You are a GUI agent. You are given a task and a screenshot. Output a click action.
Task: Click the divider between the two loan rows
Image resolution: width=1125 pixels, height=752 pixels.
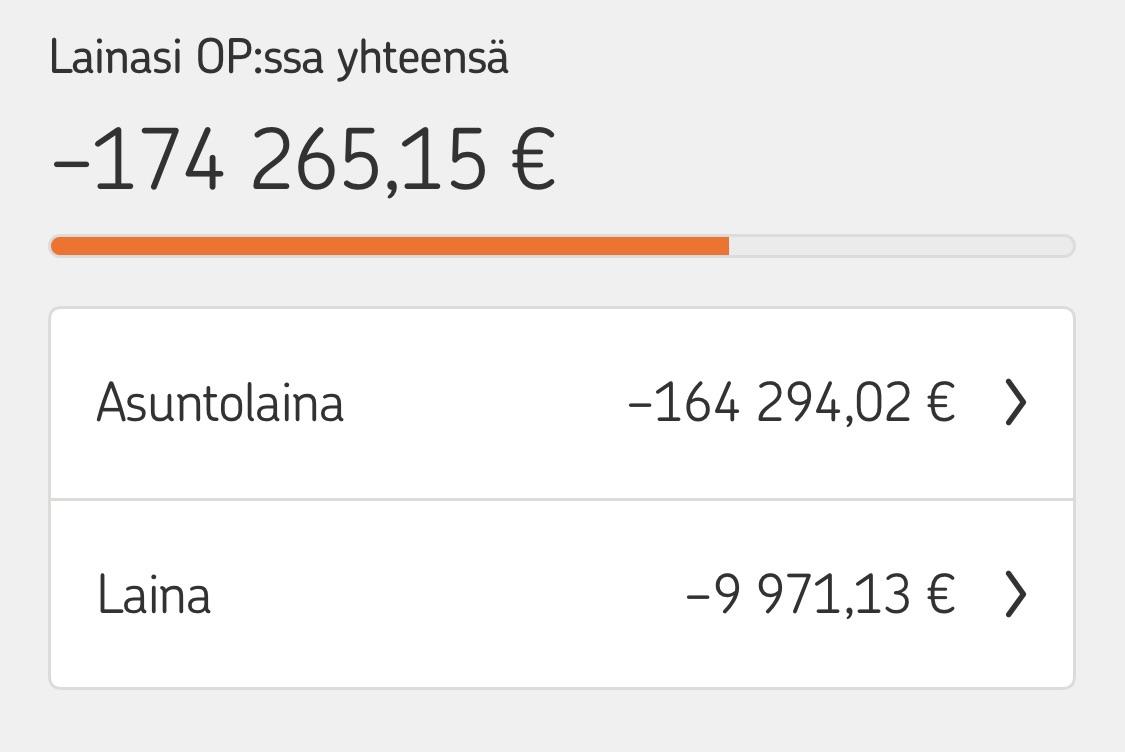click(x=562, y=497)
